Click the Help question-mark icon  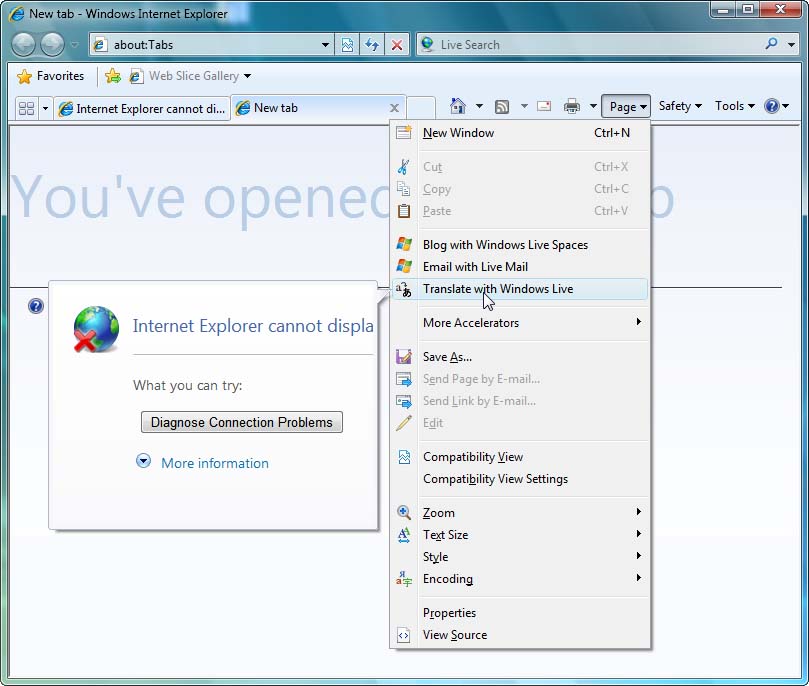[772, 106]
